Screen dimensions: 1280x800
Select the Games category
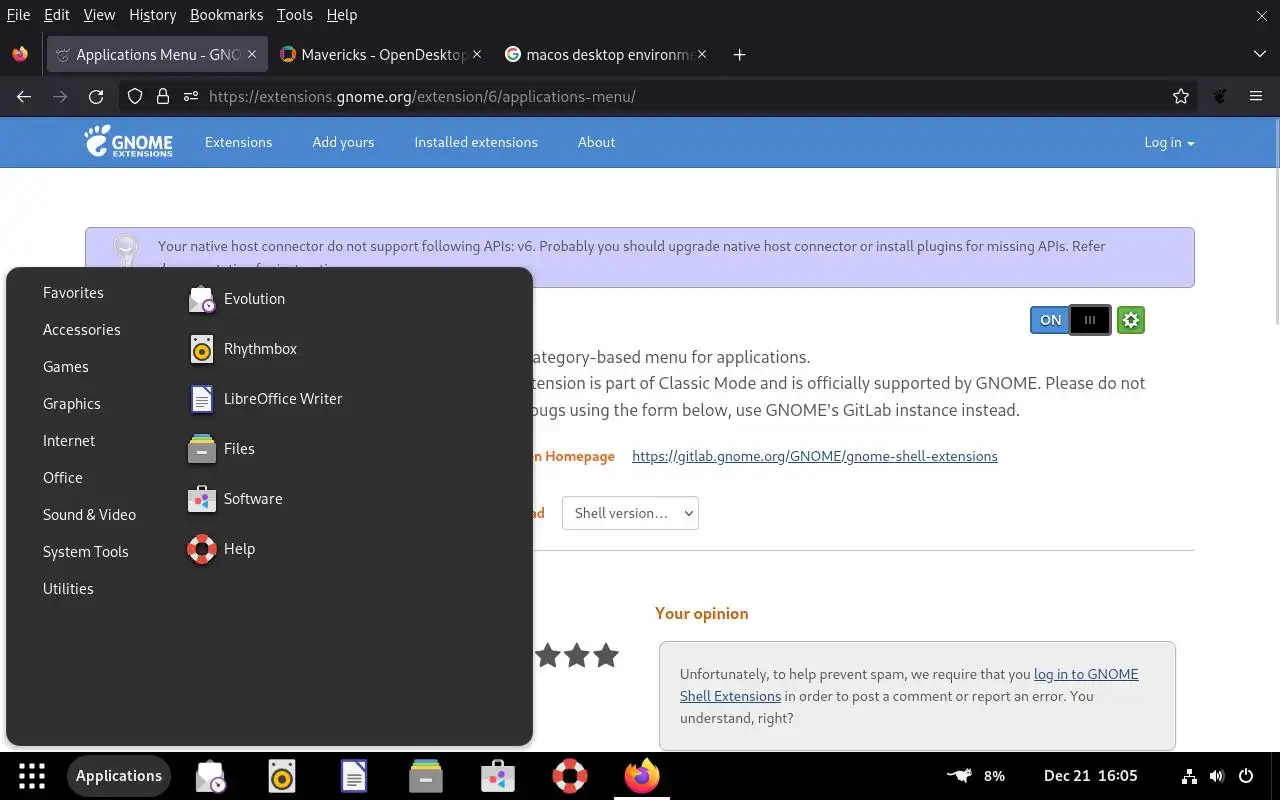pyautogui.click(x=66, y=367)
